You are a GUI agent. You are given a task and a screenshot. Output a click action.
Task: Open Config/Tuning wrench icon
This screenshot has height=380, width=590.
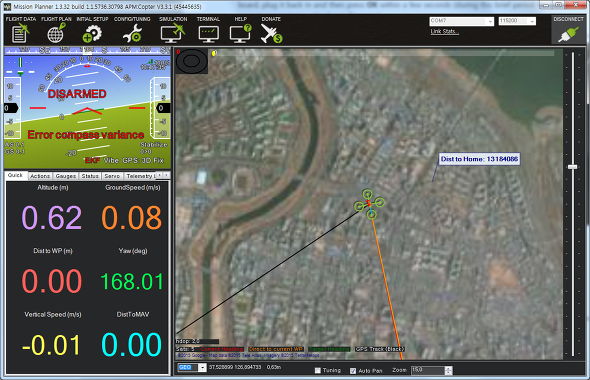click(132, 33)
